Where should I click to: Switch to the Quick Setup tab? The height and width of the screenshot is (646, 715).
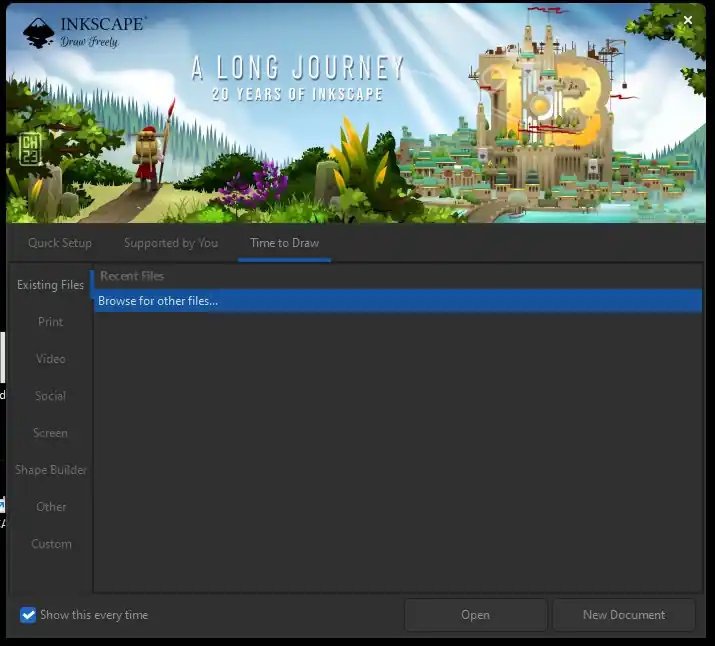point(60,243)
